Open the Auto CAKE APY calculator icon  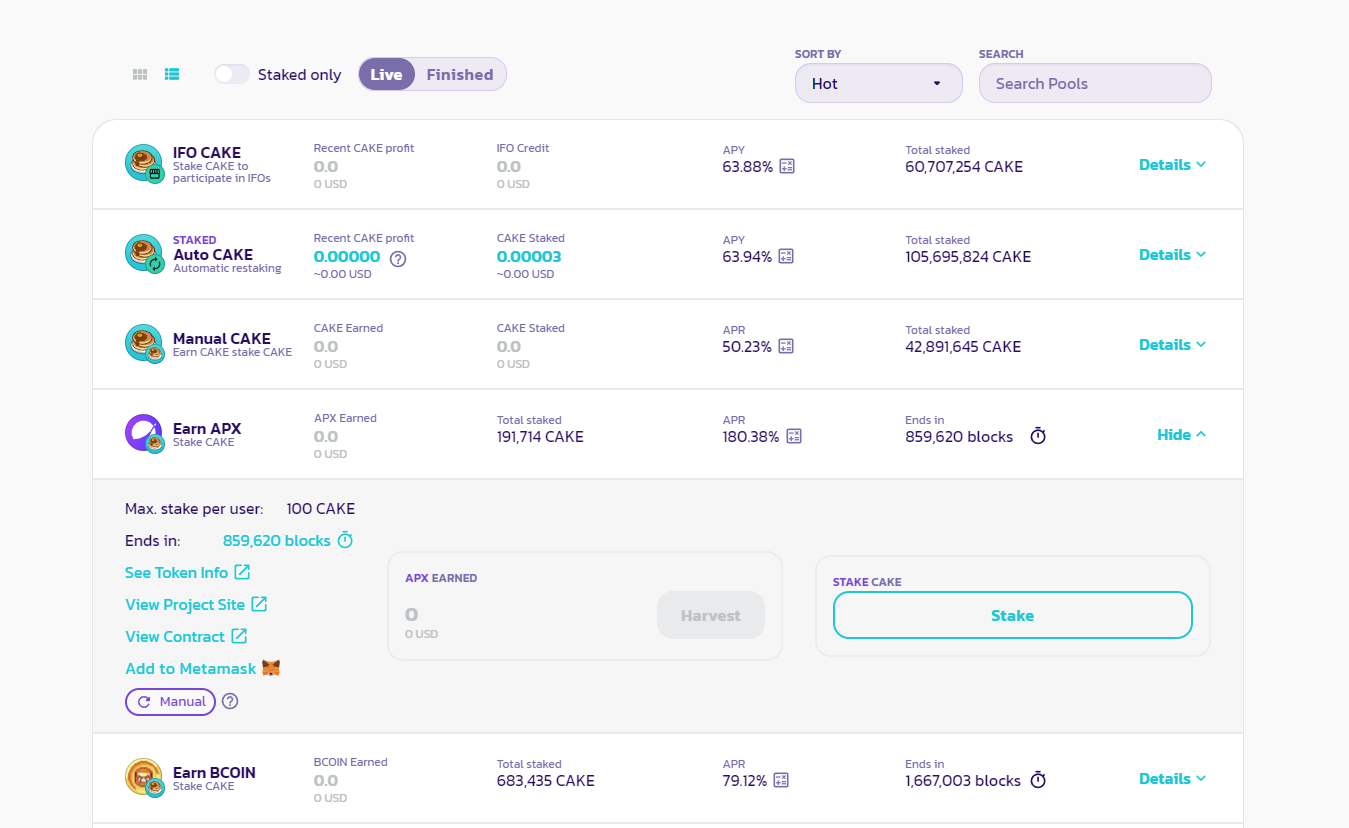pos(786,257)
